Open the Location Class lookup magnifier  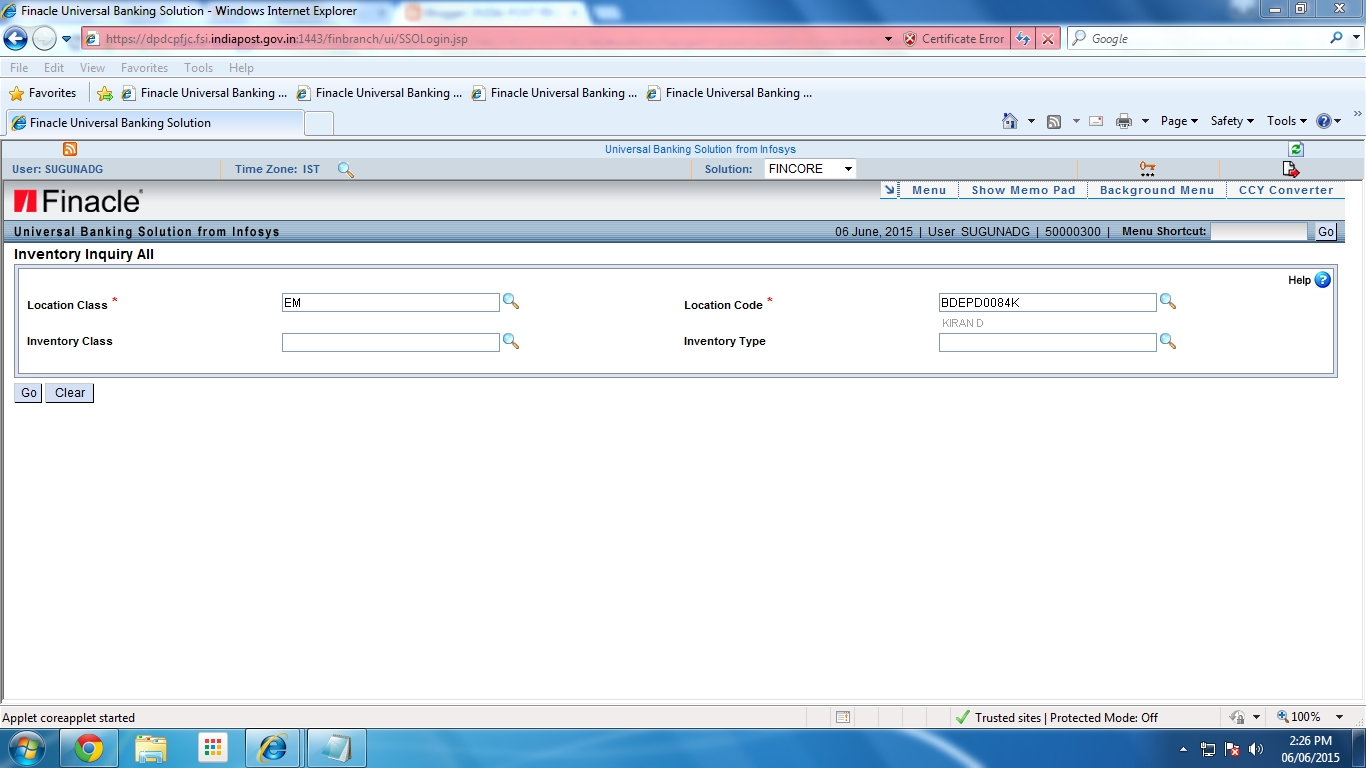coord(511,301)
